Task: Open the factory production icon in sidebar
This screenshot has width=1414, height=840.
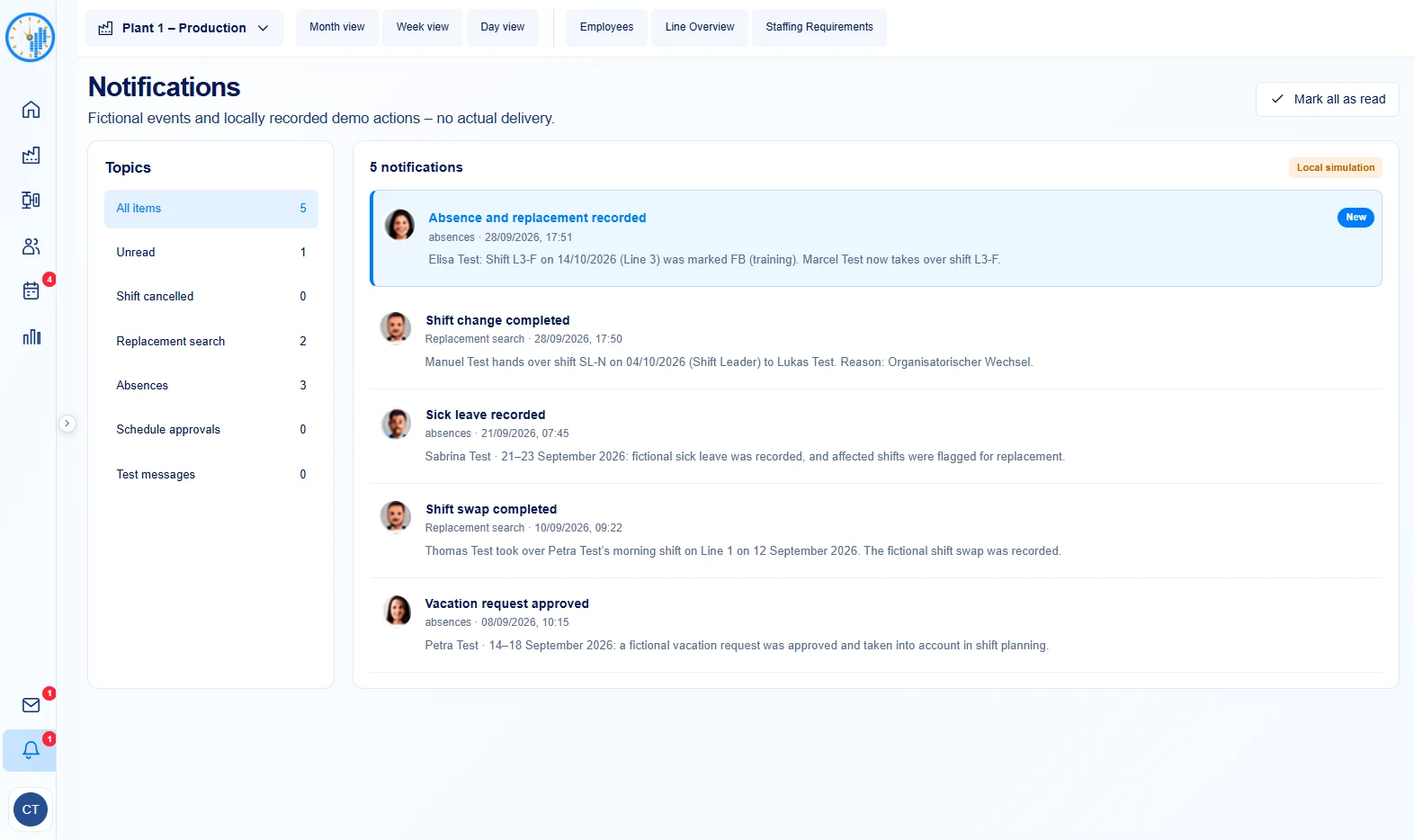Action: click(x=31, y=155)
